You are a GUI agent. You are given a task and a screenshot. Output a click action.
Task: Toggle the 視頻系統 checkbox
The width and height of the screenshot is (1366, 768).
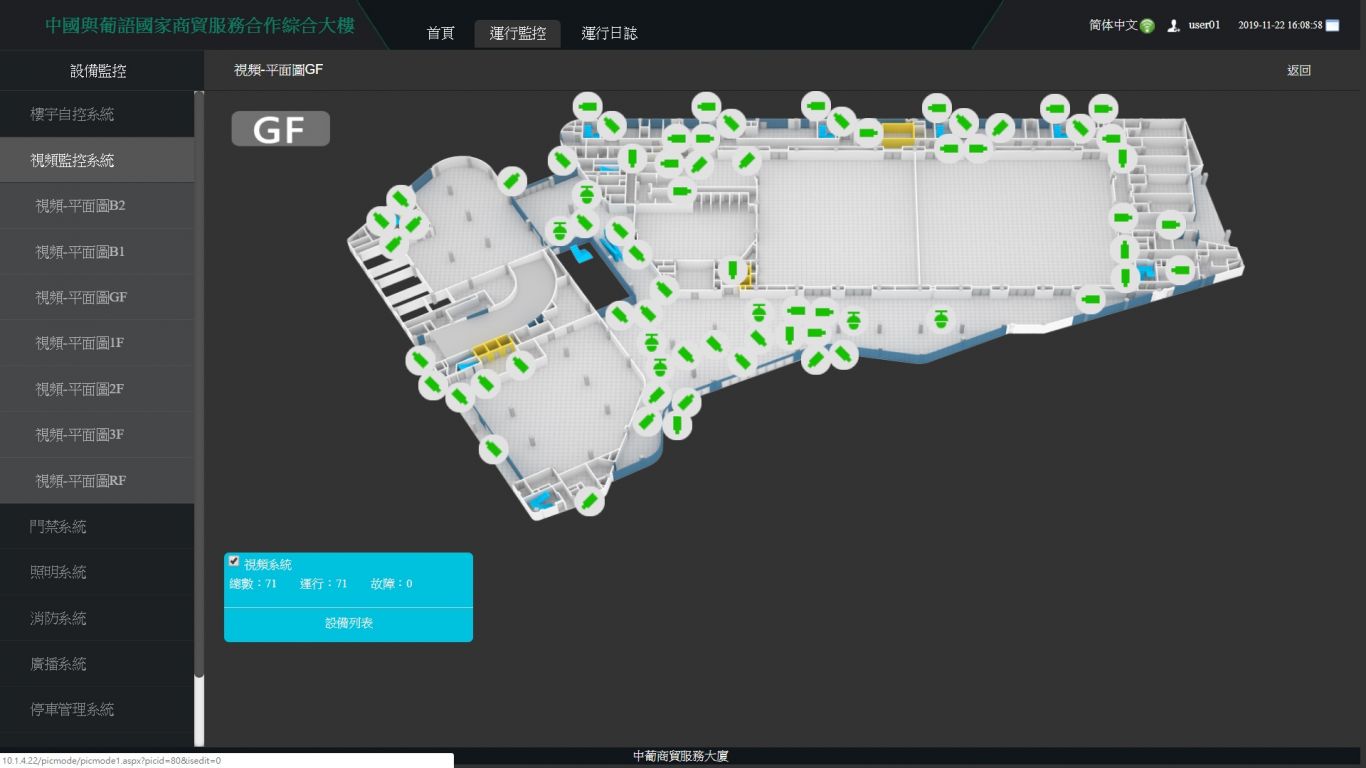pos(234,561)
